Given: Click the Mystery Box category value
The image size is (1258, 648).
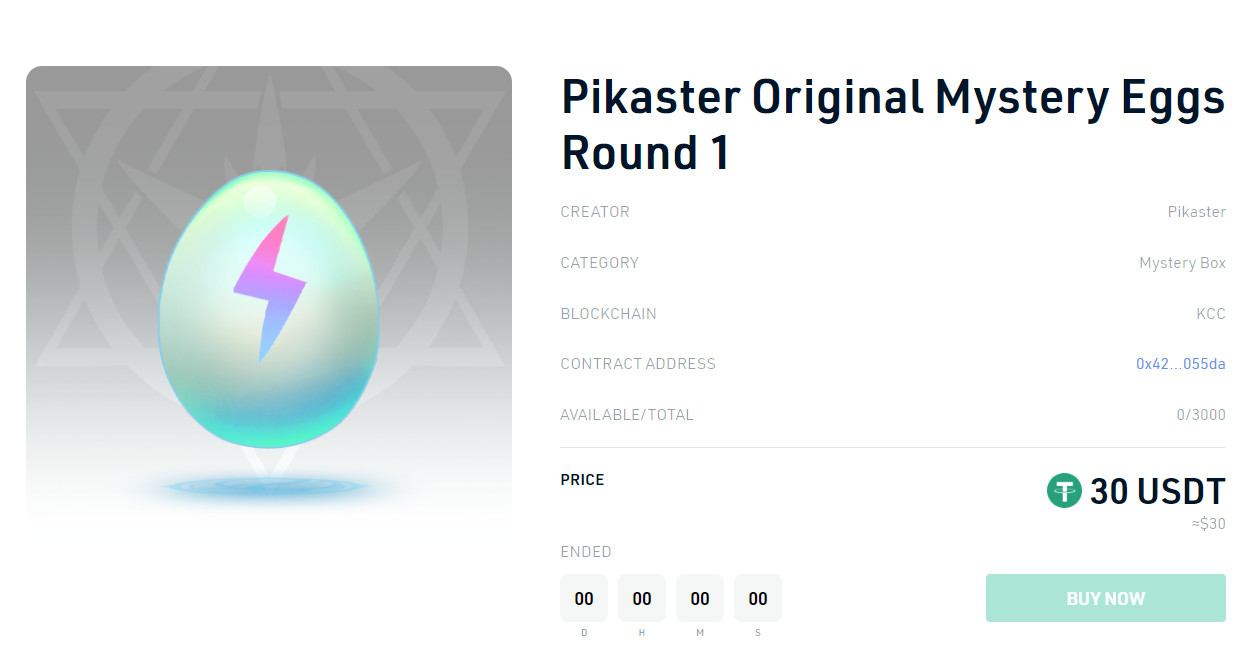Looking at the screenshot, I should pos(1182,263).
